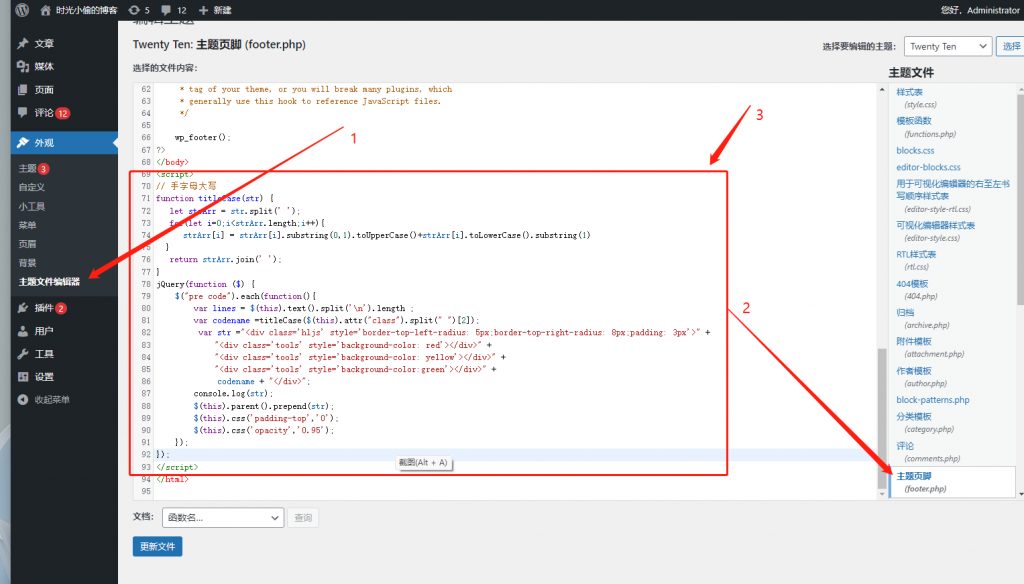The image size is (1024, 584).
Task: Click the closing </script> tag line
Action: click(x=177, y=467)
